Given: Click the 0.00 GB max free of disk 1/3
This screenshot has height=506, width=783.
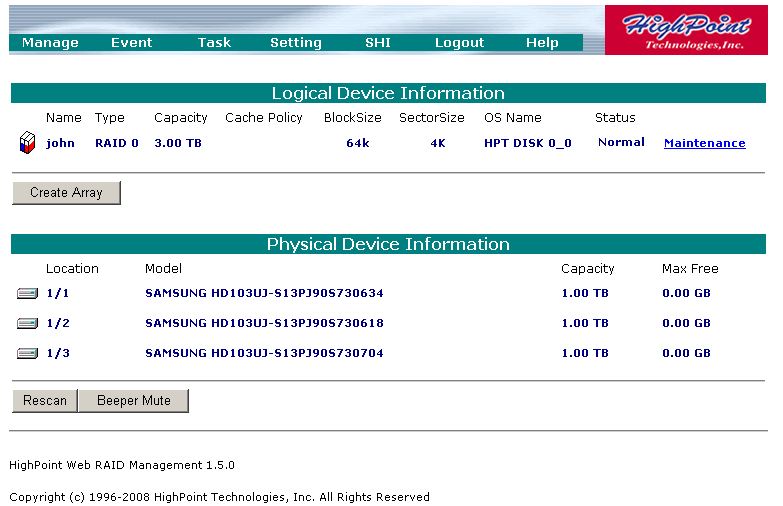Looking at the screenshot, I should [686, 353].
